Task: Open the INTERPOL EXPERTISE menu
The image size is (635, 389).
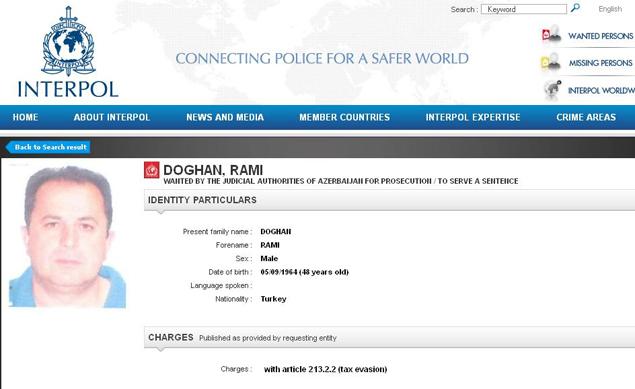Action: (473, 117)
